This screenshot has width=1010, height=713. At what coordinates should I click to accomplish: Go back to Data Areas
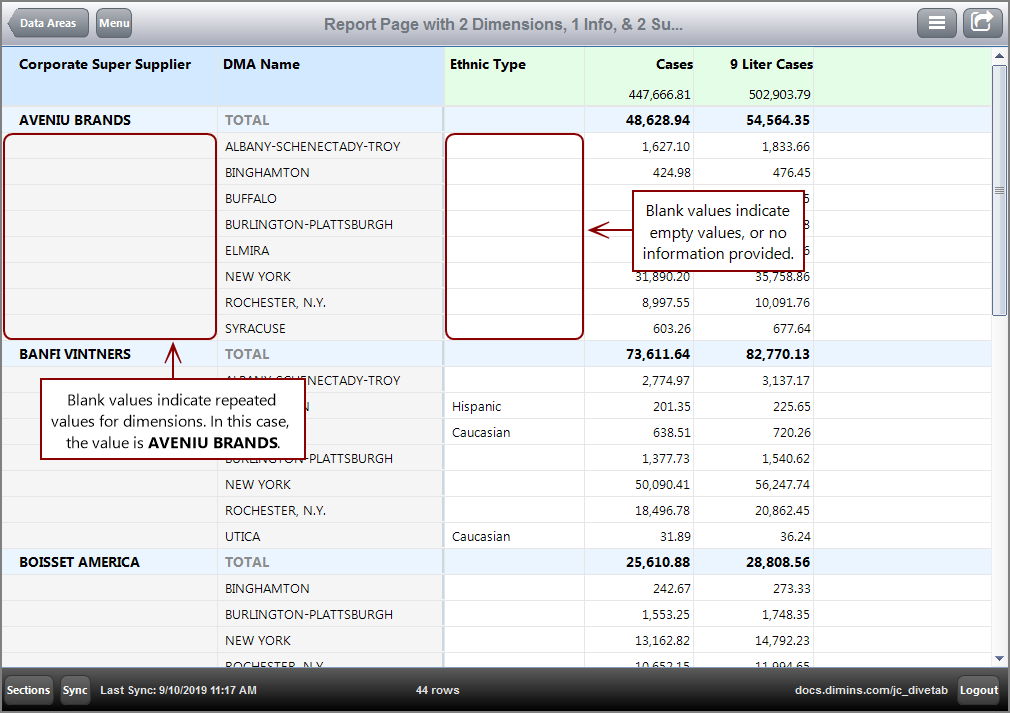click(48, 23)
